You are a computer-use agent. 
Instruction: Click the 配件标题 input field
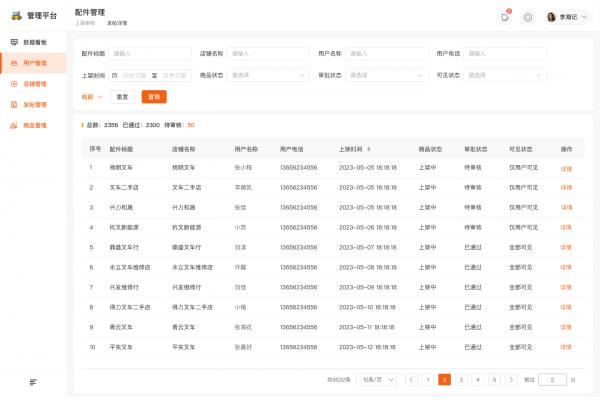tap(149, 53)
